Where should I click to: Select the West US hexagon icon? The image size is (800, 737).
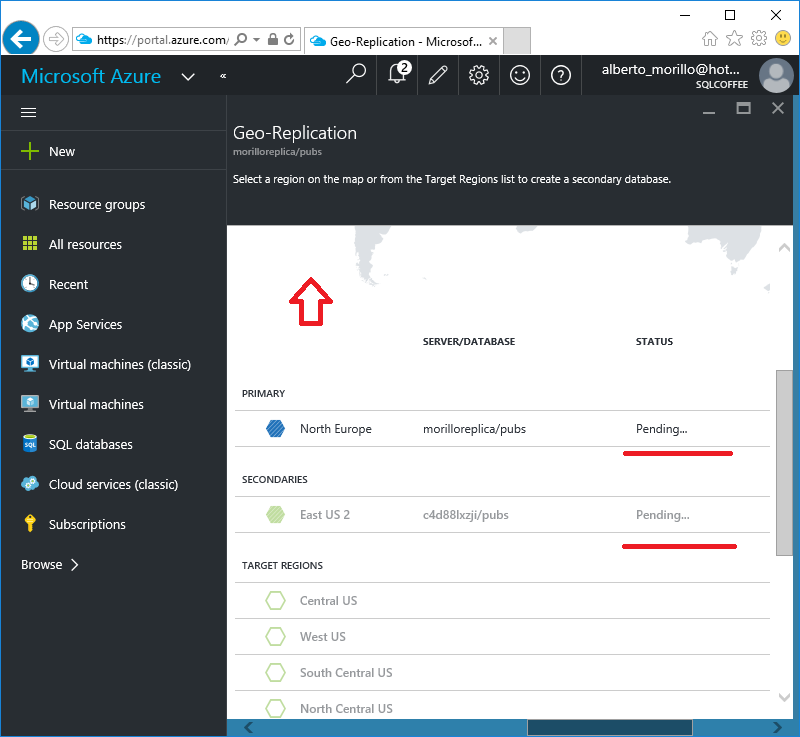[276, 636]
